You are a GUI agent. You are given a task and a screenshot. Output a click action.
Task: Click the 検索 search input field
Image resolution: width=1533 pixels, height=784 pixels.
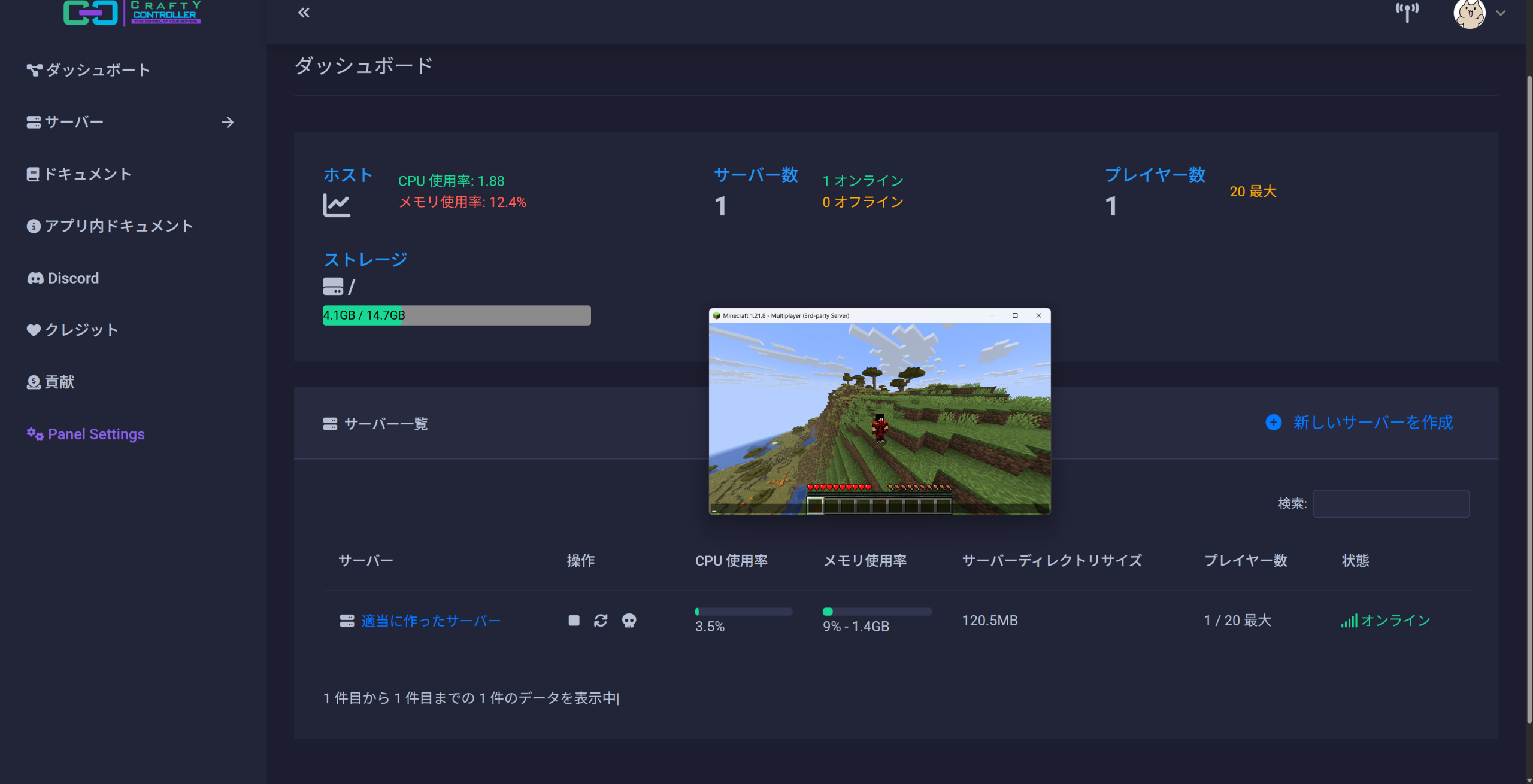(1390, 504)
